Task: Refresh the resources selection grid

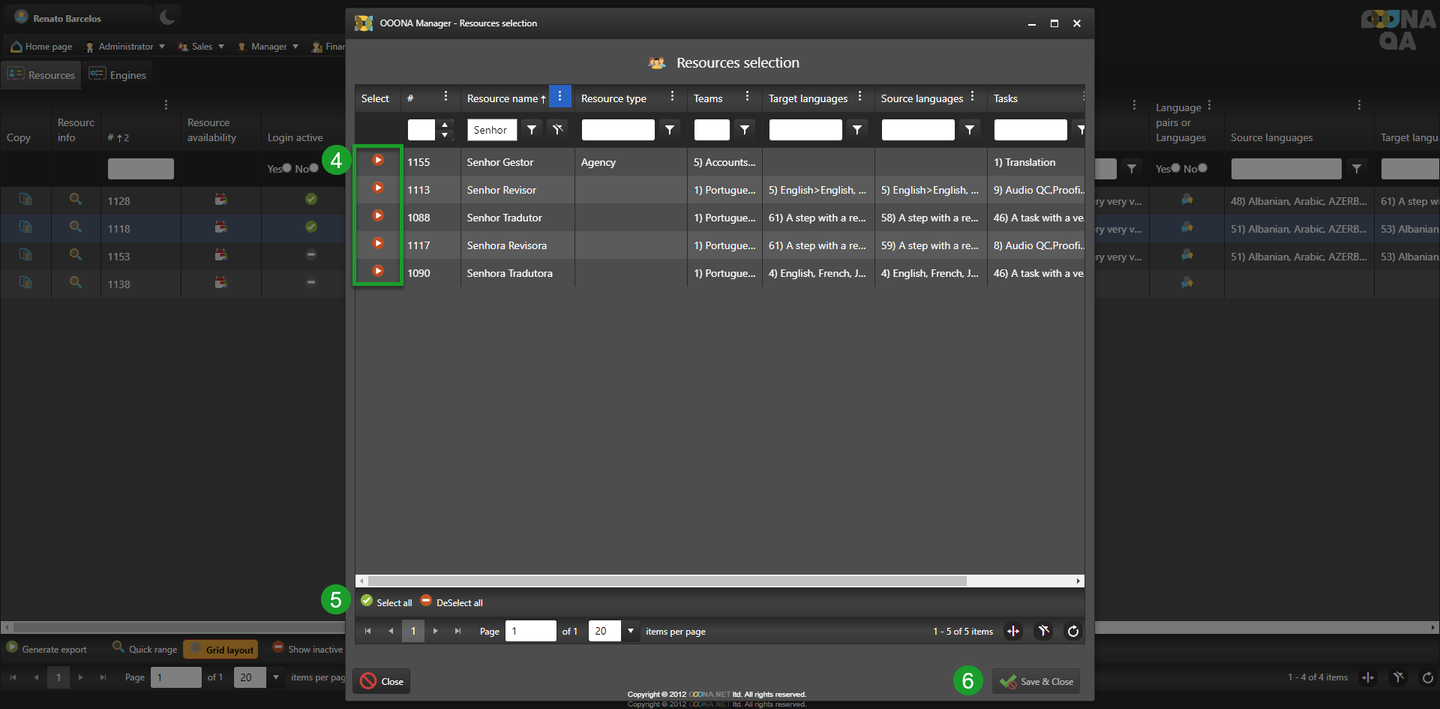Action: tap(1073, 631)
